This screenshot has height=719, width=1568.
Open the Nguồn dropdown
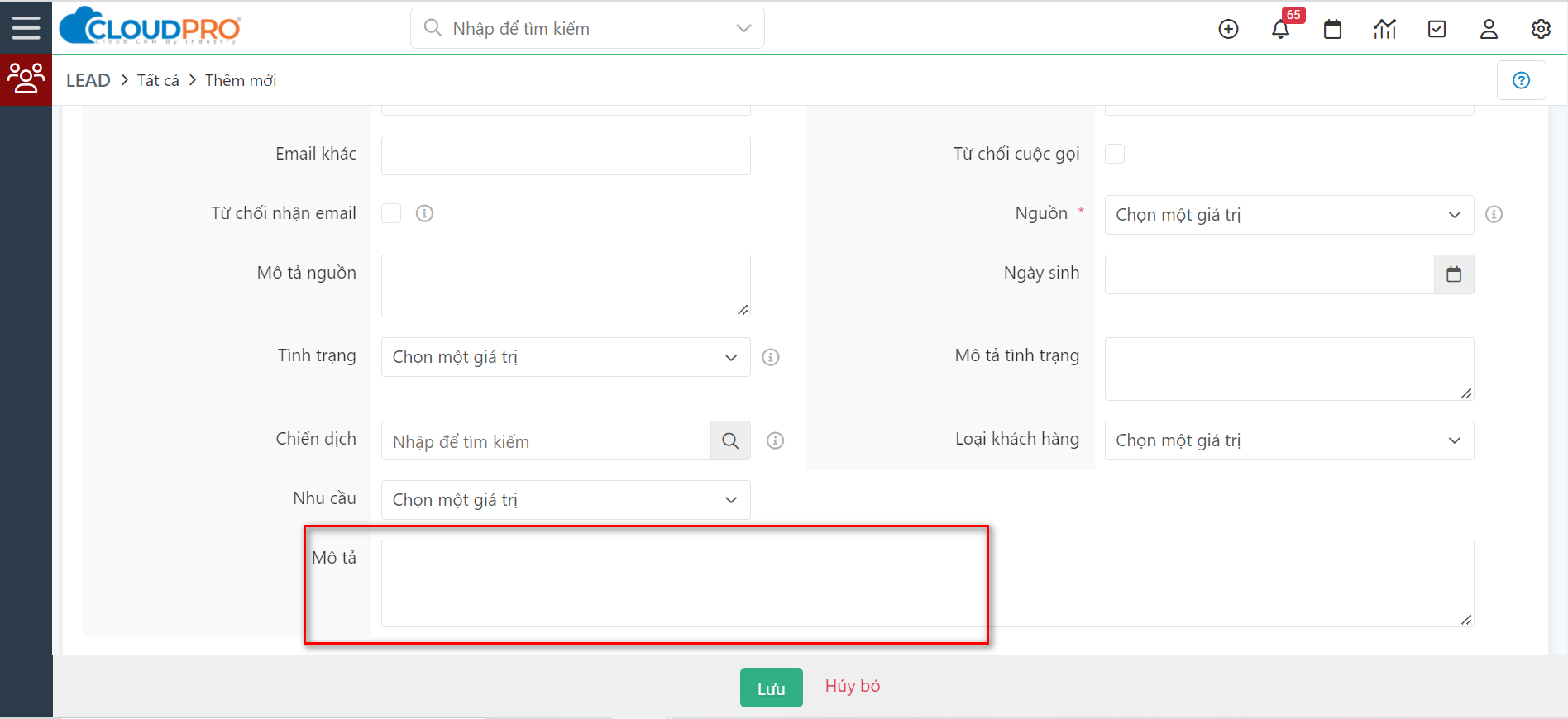tap(1289, 215)
